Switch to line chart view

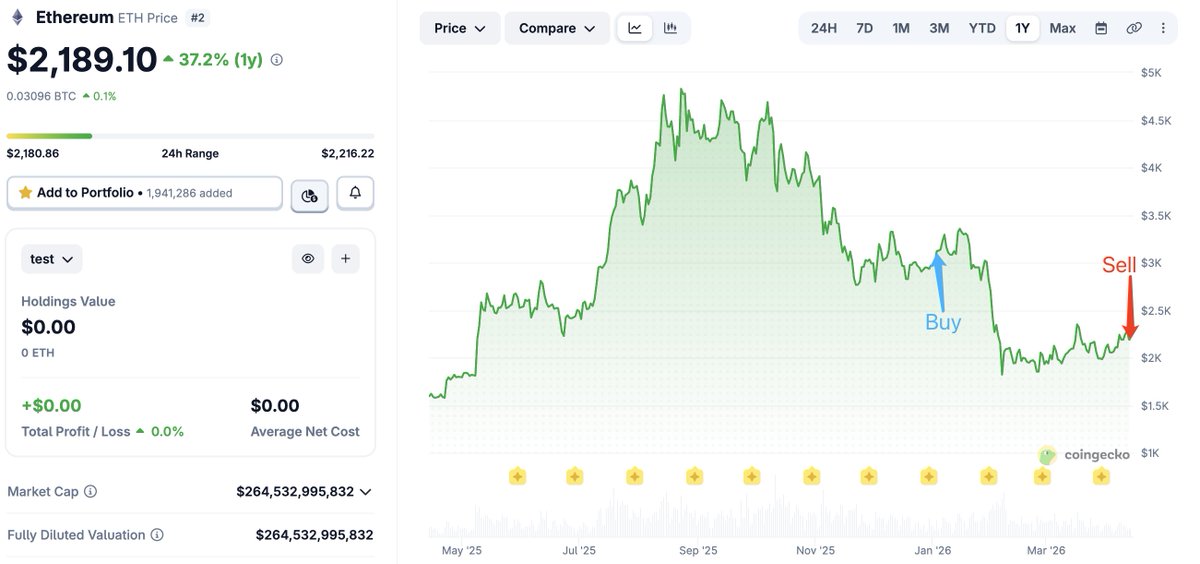tap(635, 28)
